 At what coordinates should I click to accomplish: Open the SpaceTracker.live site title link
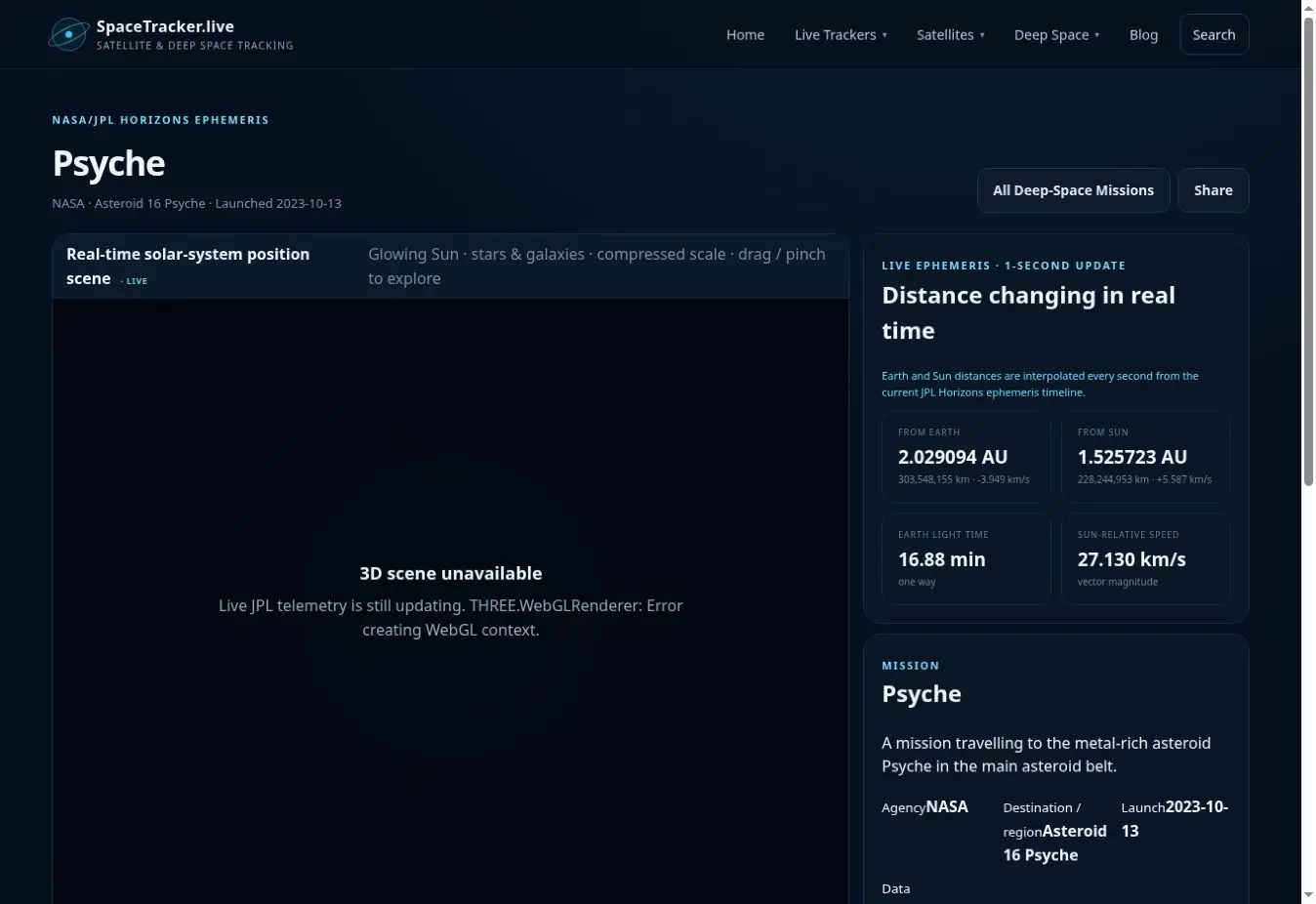[x=165, y=26]
